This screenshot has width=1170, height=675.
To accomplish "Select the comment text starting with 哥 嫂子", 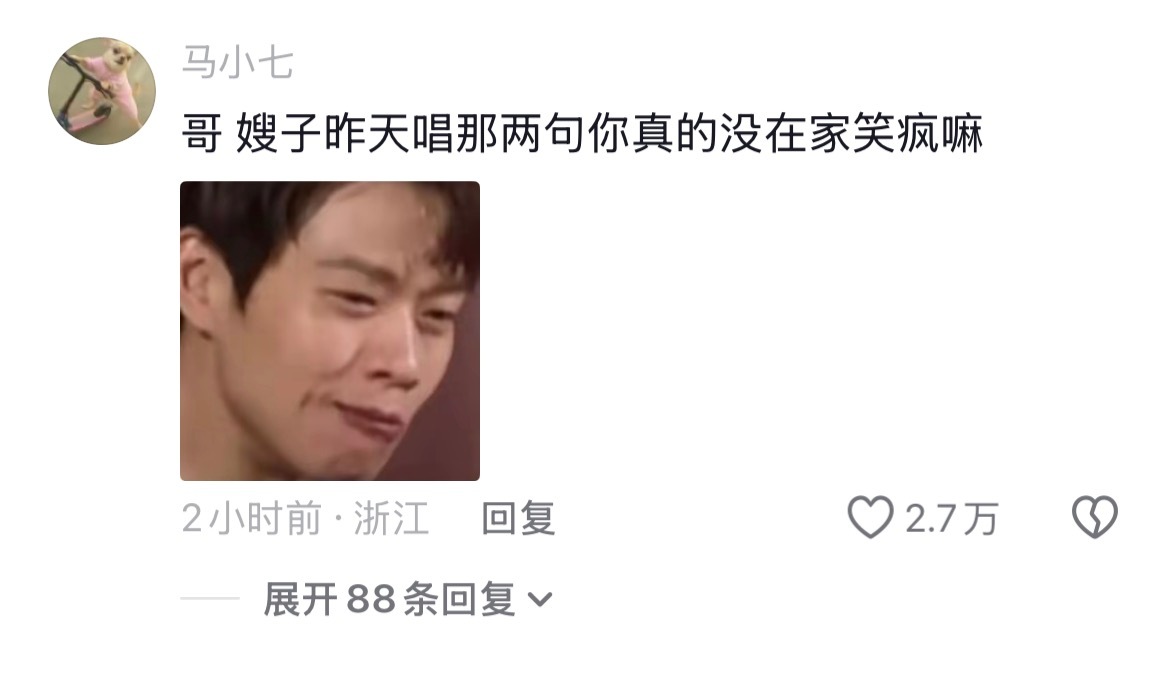I will [582, 134].
